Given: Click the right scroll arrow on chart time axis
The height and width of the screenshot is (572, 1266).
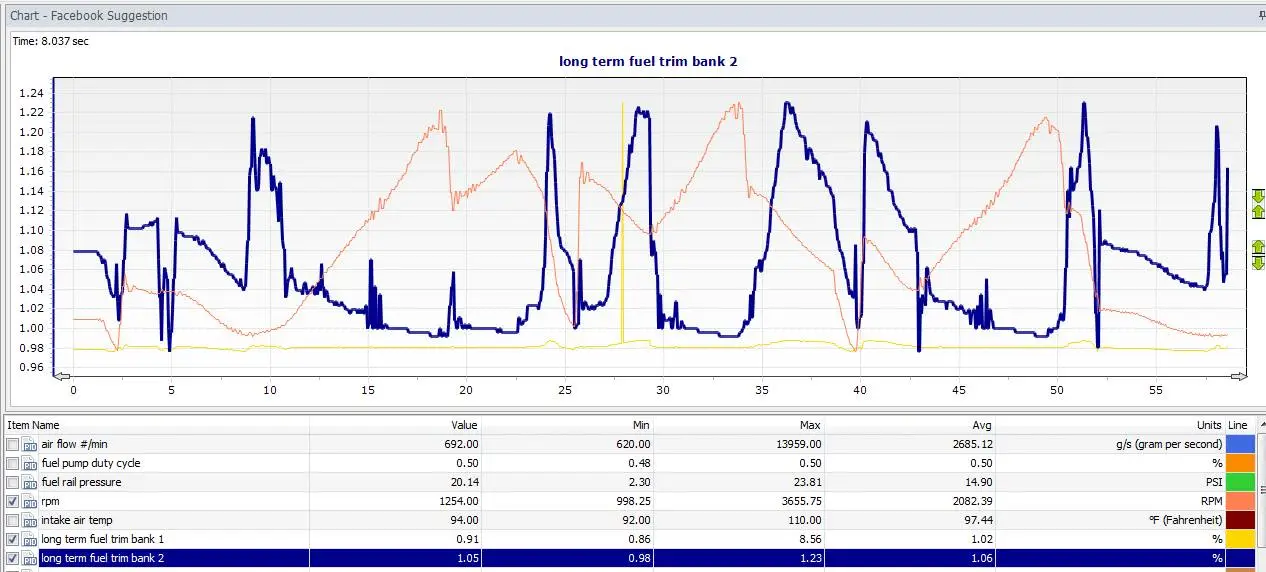Looking at the screenshot, I should click(1240, 376).
